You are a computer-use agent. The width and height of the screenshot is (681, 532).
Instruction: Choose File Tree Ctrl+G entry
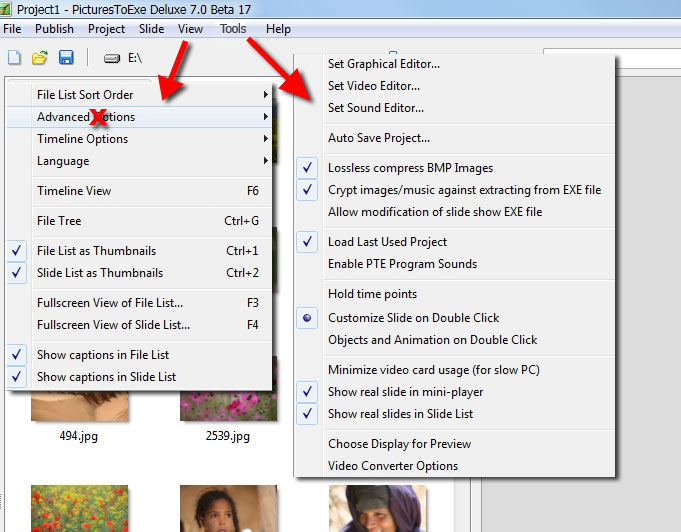pyautogui.click(x=139, y=221)
